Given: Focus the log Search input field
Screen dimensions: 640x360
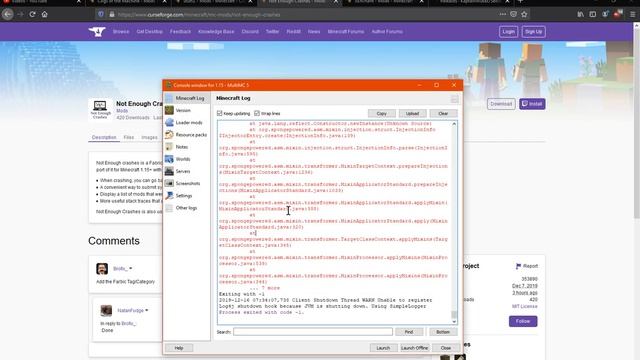Looking at the screenshot, I should (313, 332).
